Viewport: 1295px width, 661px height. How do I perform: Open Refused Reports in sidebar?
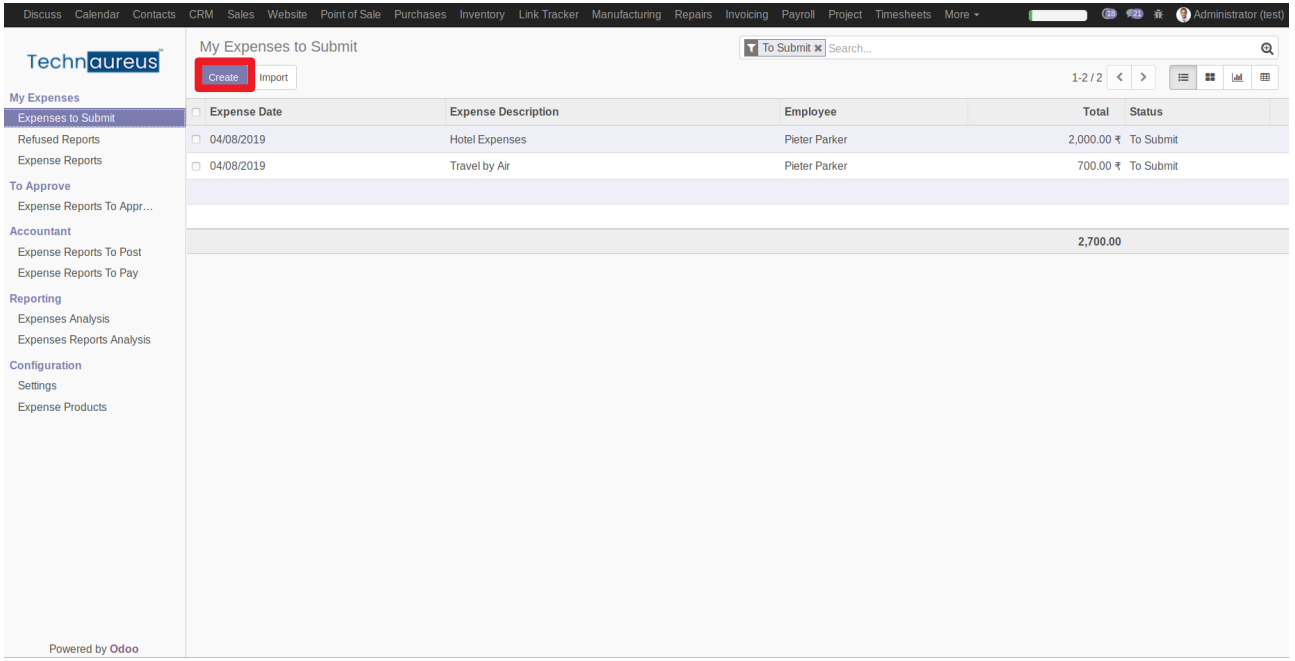click(59, 140)
